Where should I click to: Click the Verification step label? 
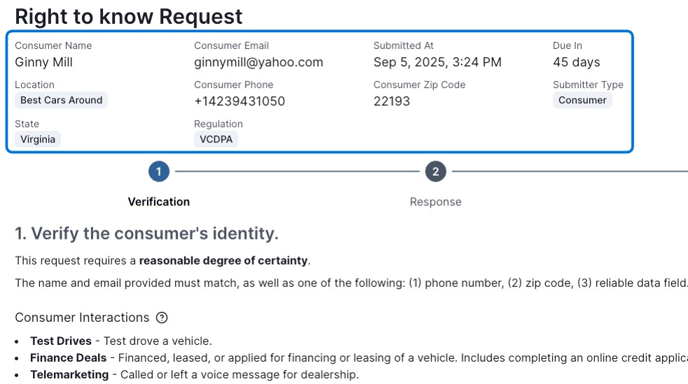coord(159,202)
